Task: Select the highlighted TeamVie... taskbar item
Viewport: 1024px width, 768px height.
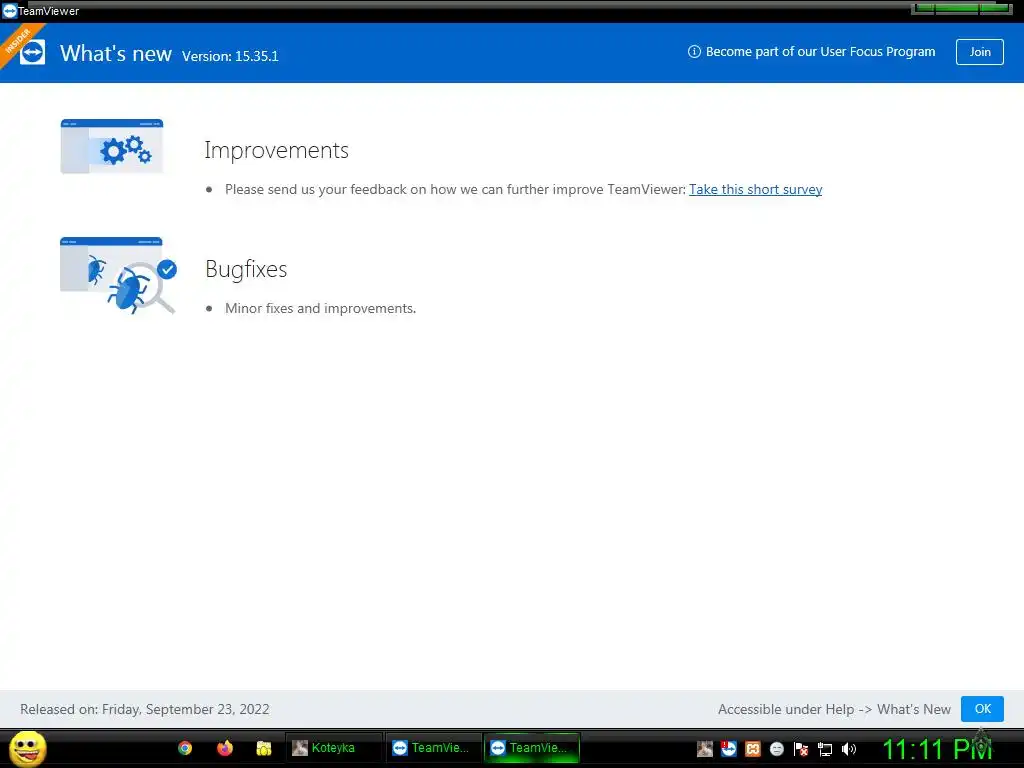Action: (x=532, y=748)
